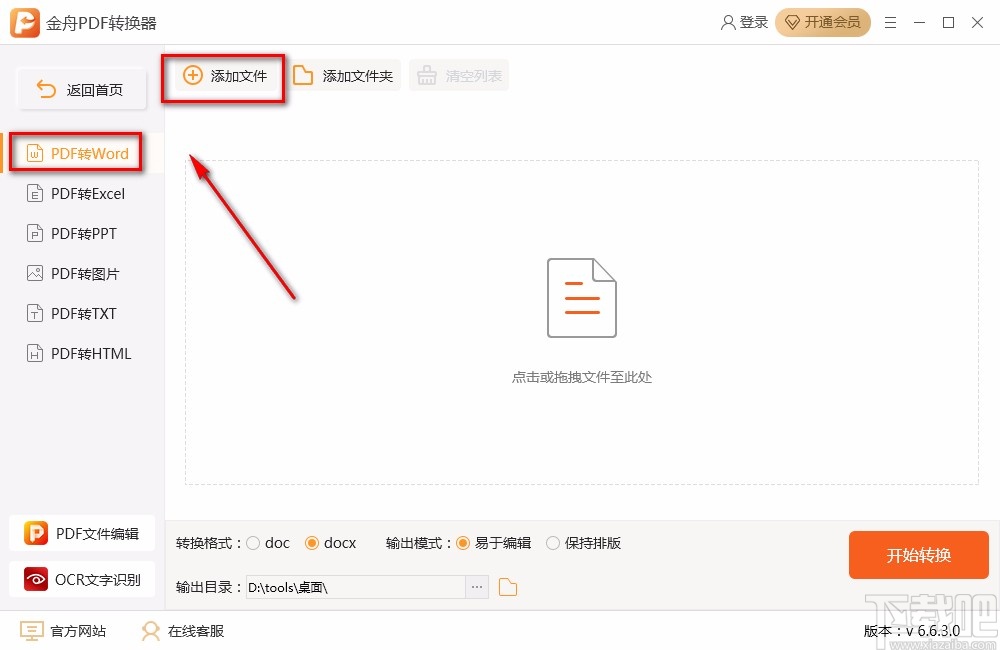Browse output directory with the ... button

point(477,587)
